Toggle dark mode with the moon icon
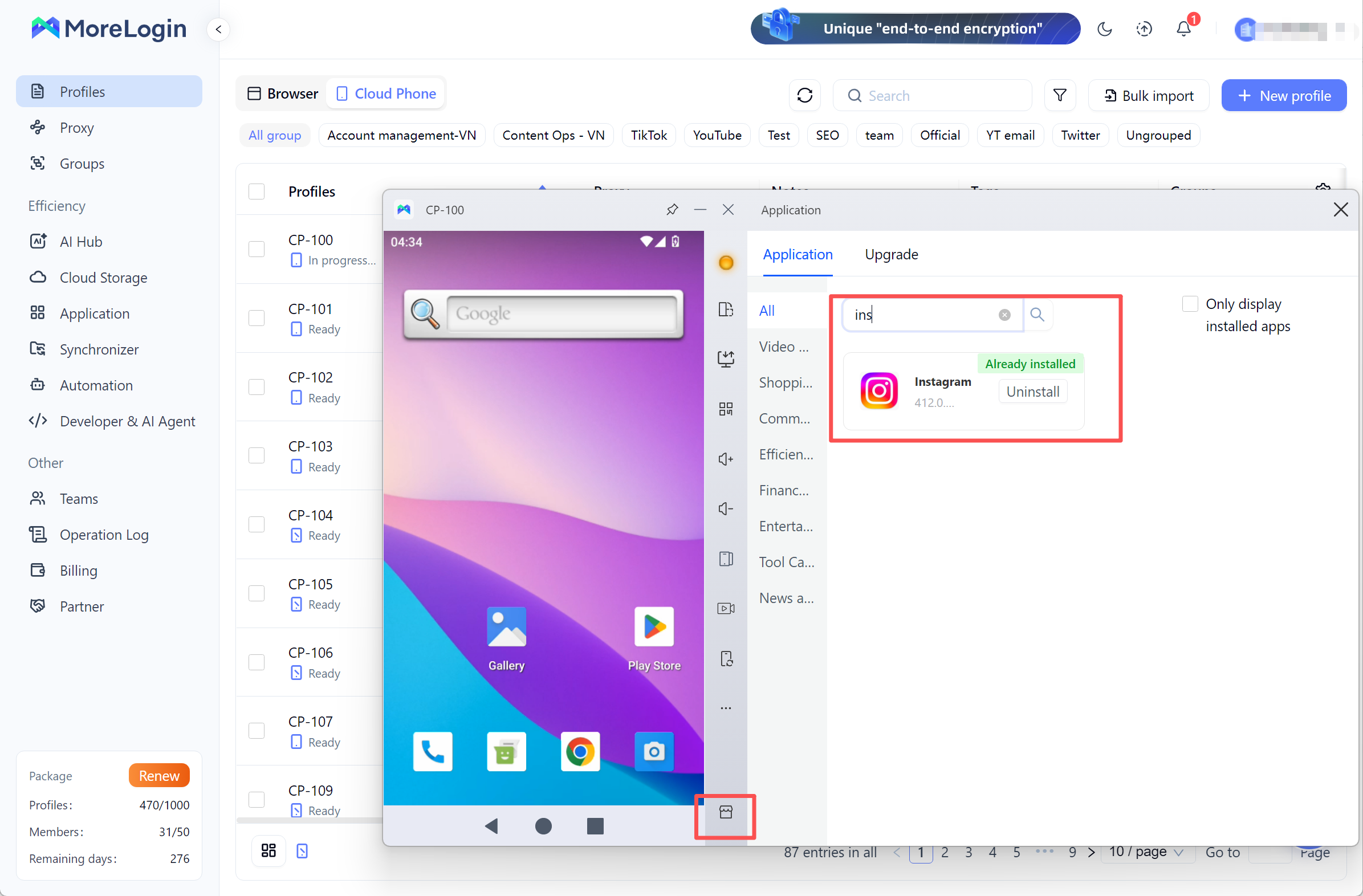The height and width of the screenshot is (896, 1363). click(1104, 28)
